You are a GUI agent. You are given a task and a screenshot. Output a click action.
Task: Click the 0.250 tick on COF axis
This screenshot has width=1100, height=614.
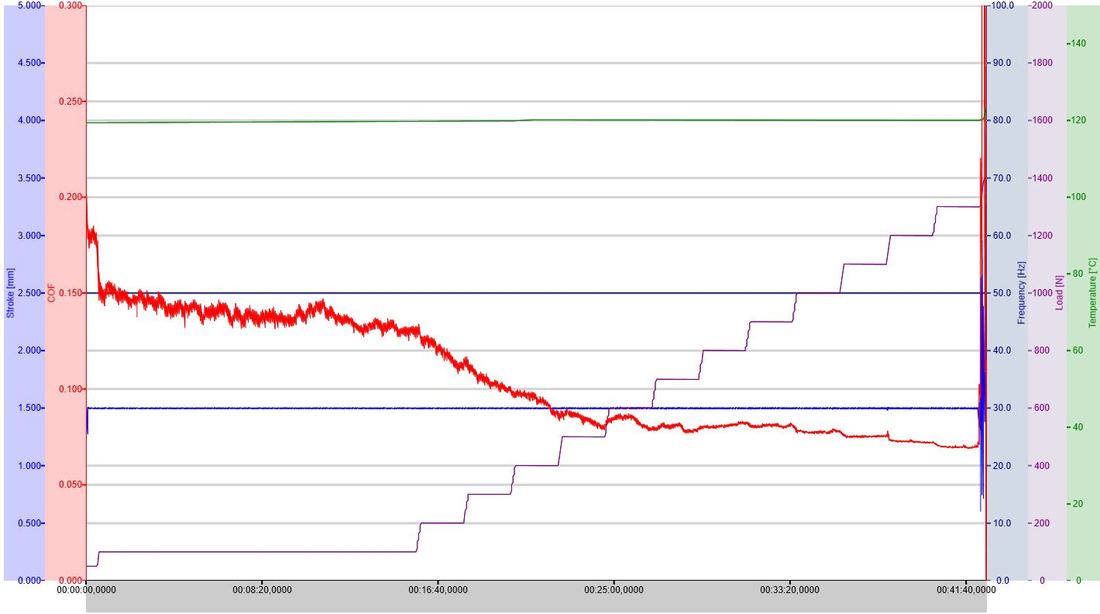pos(70,102)
